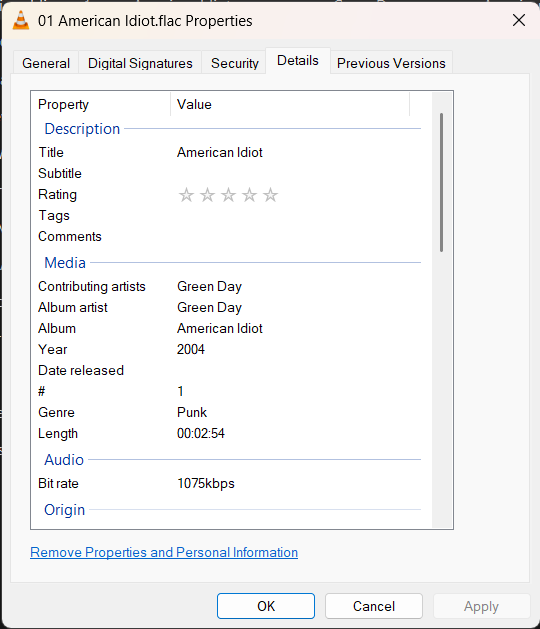This screenshot has width=540, height=629.
Task: Click the Property column header
Action: click(x=102, y=104)
